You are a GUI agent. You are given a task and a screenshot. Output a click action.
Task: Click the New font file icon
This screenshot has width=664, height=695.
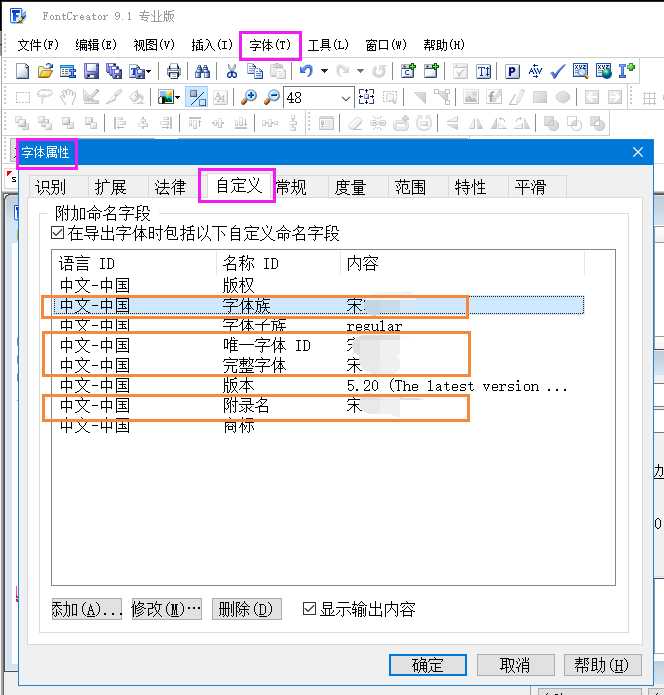pos(23,71)
